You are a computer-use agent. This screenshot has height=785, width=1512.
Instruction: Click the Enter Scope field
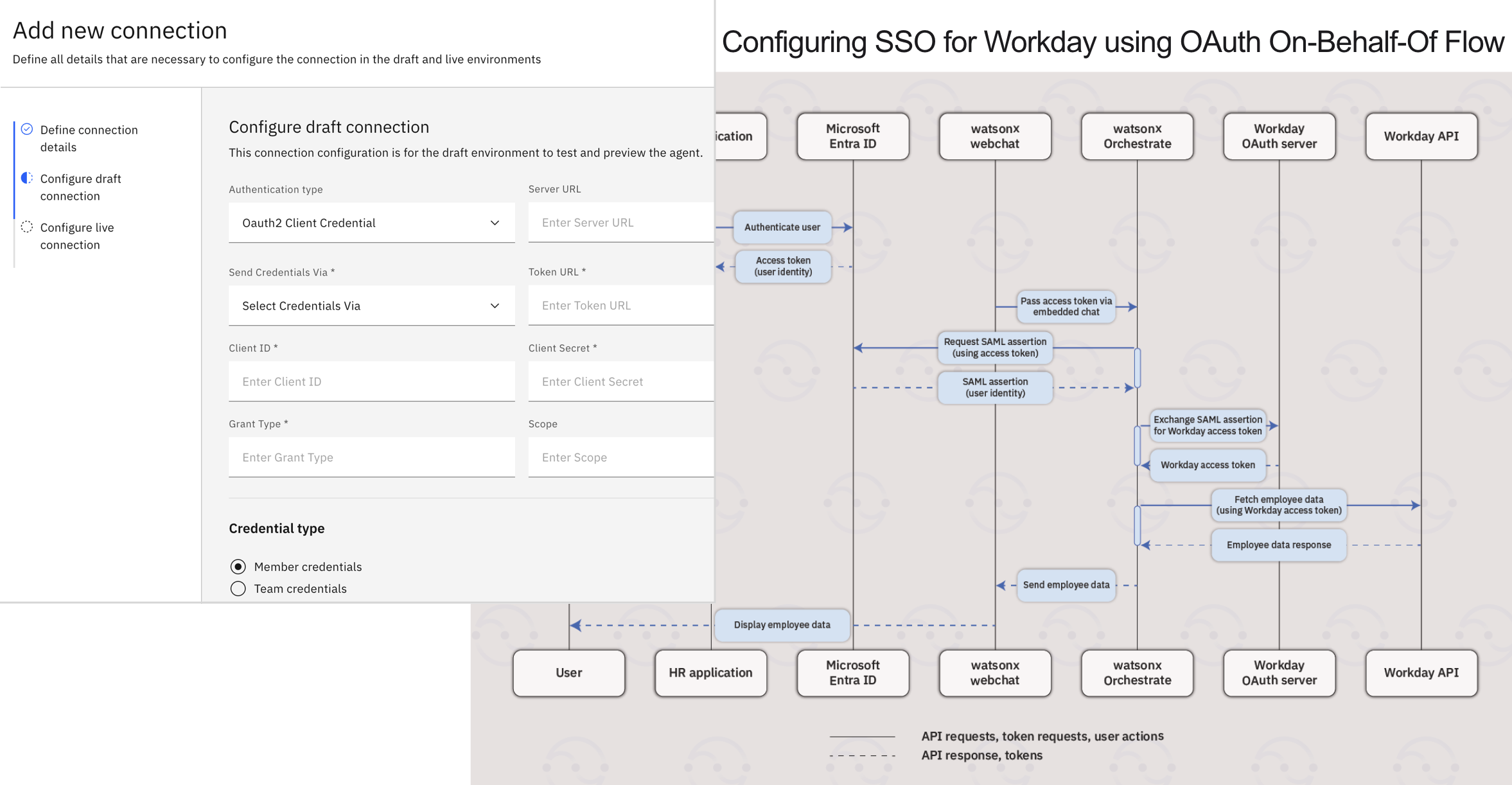tap(621, 457)
